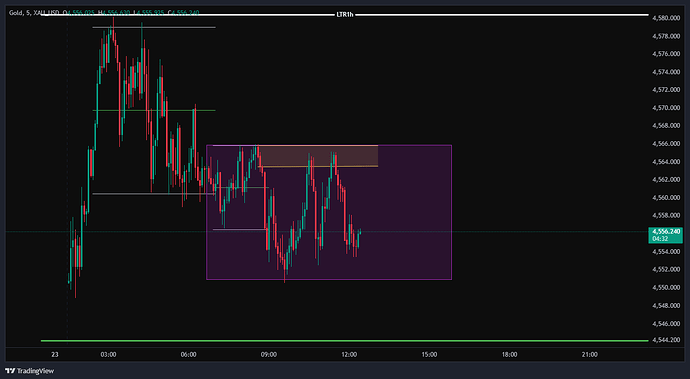Select the orange supply zone rectangle
The height and width of the screenshot is (379, 690).
pos(318,156)
